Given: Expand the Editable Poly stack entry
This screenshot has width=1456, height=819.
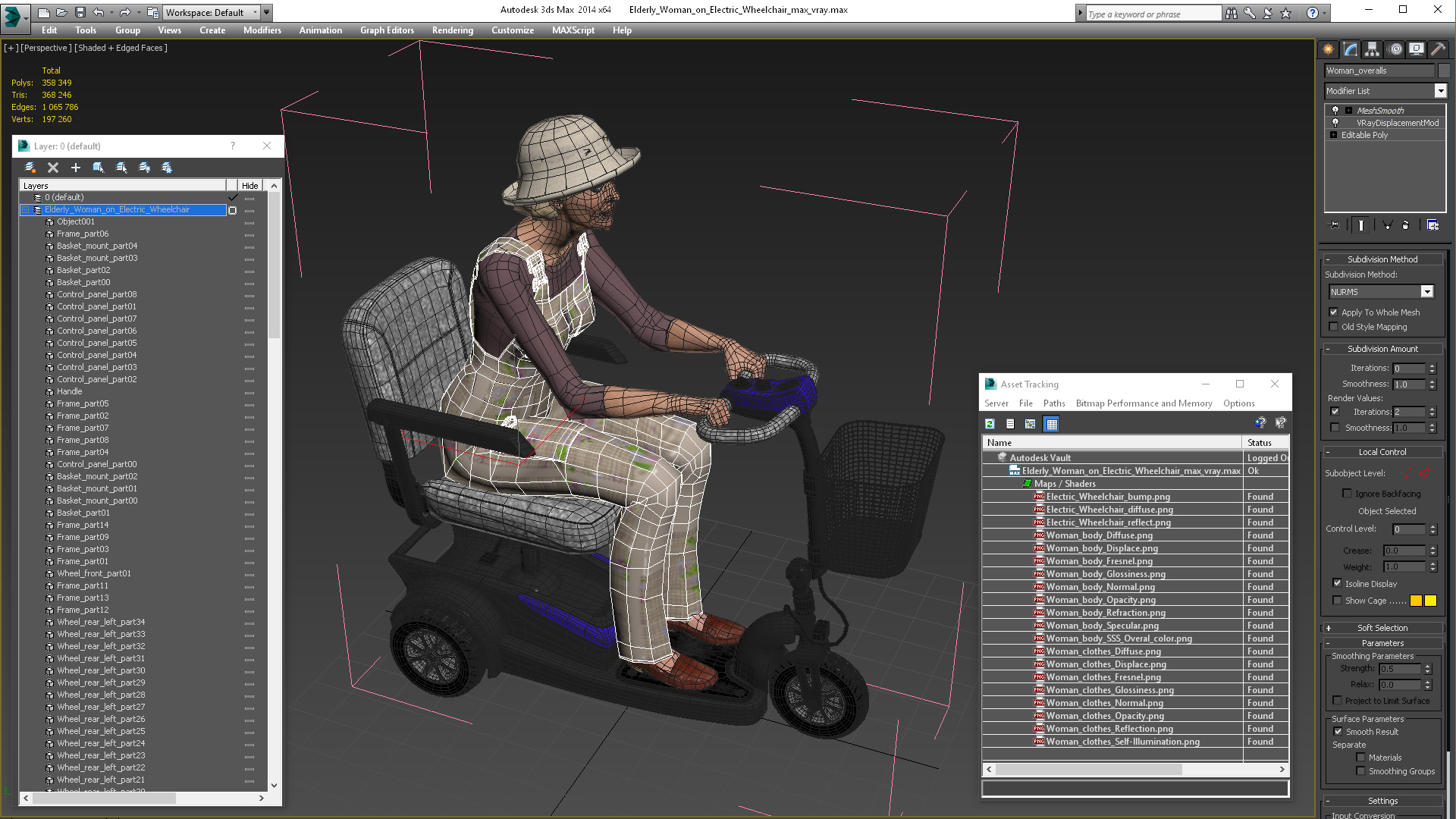Looking at the screenshot, I should click(x=1333, y=135).
